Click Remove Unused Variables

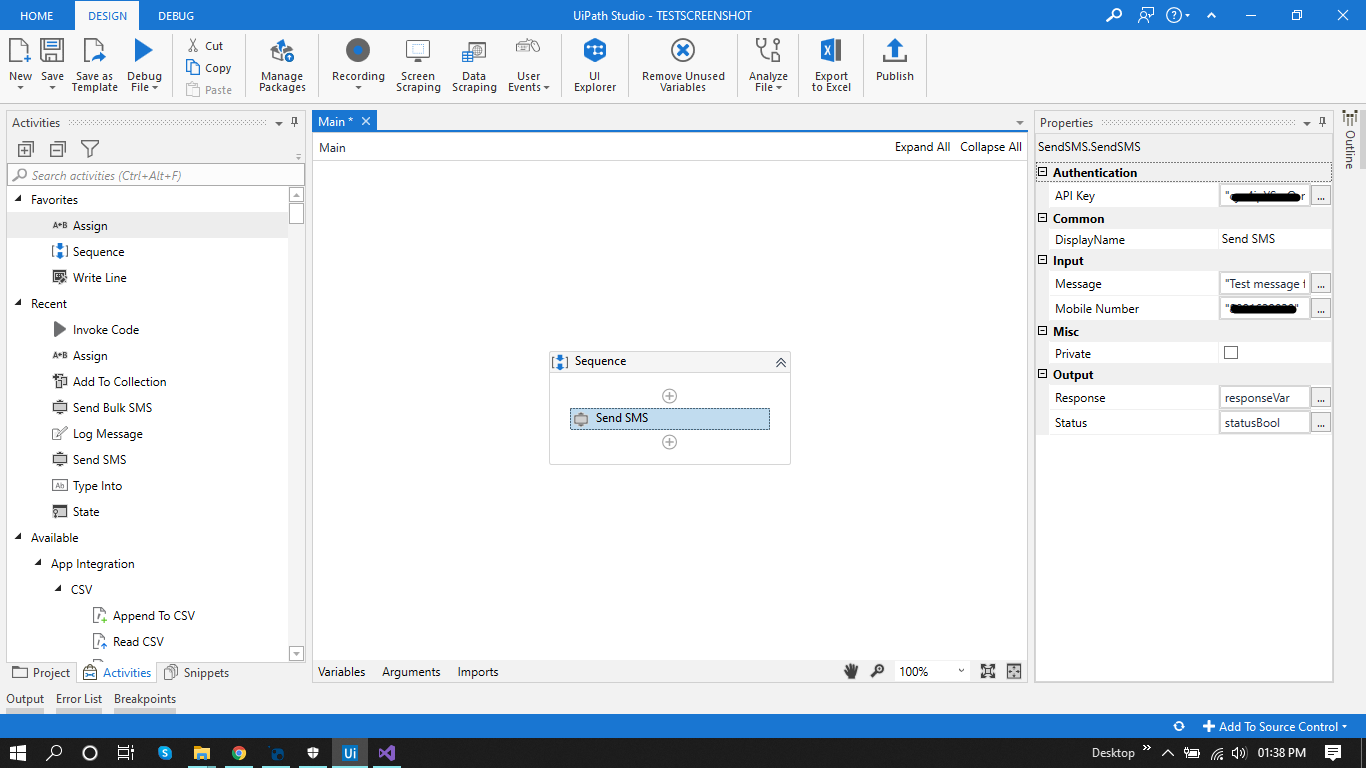point(683,66)
